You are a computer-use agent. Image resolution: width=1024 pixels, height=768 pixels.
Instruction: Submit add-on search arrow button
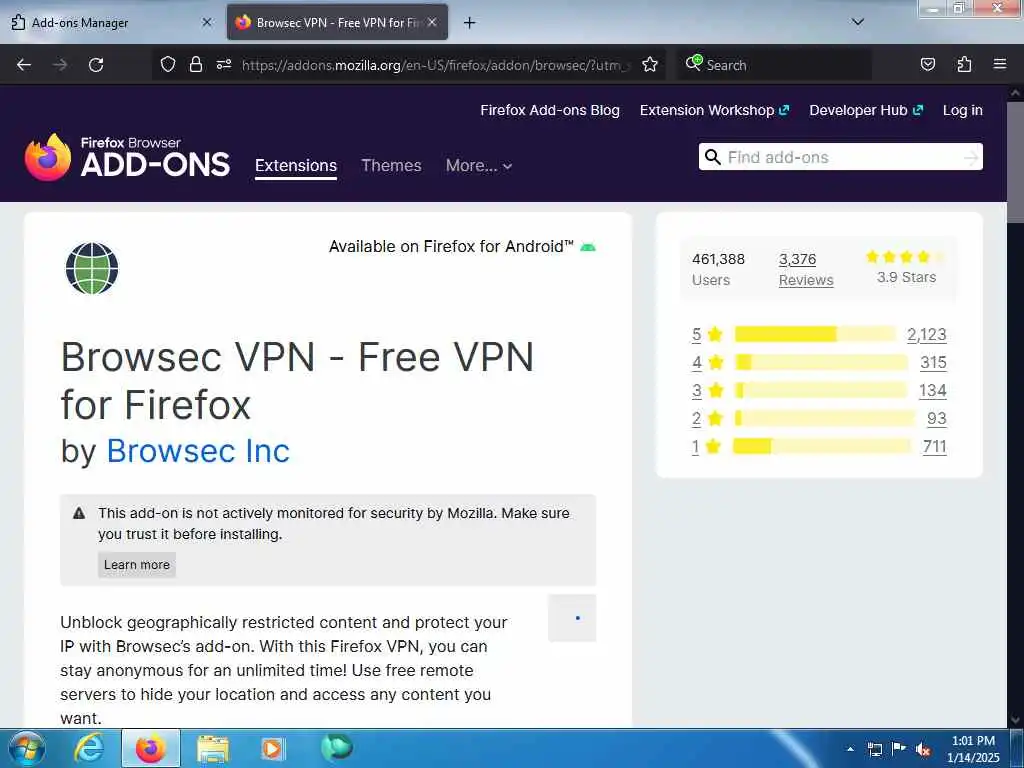(x=971, y=157)
